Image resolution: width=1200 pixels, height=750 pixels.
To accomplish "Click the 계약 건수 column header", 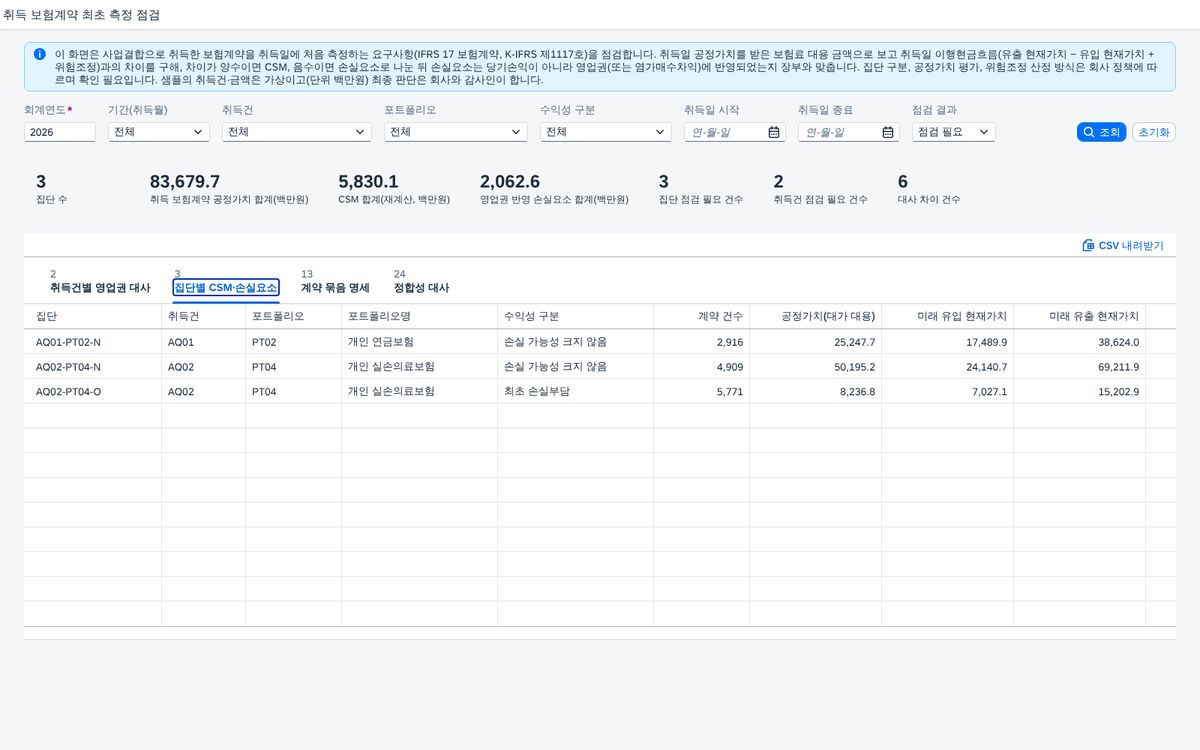I will click(x=702, y=316).
